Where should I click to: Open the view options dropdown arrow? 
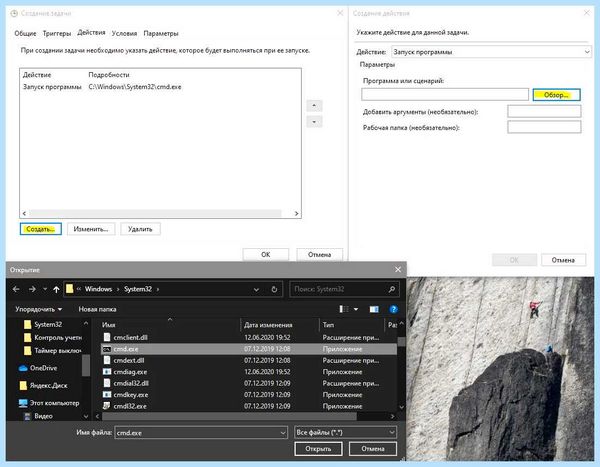pyautogui.click(x=356, y=309)
